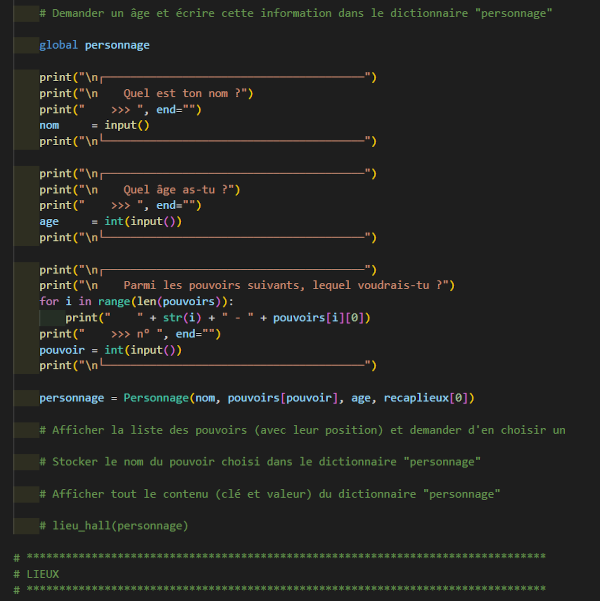The image size is (600, 601).
Task: Place cursor on "pouvoir = int(input())" line
Action: pos(110,350)
